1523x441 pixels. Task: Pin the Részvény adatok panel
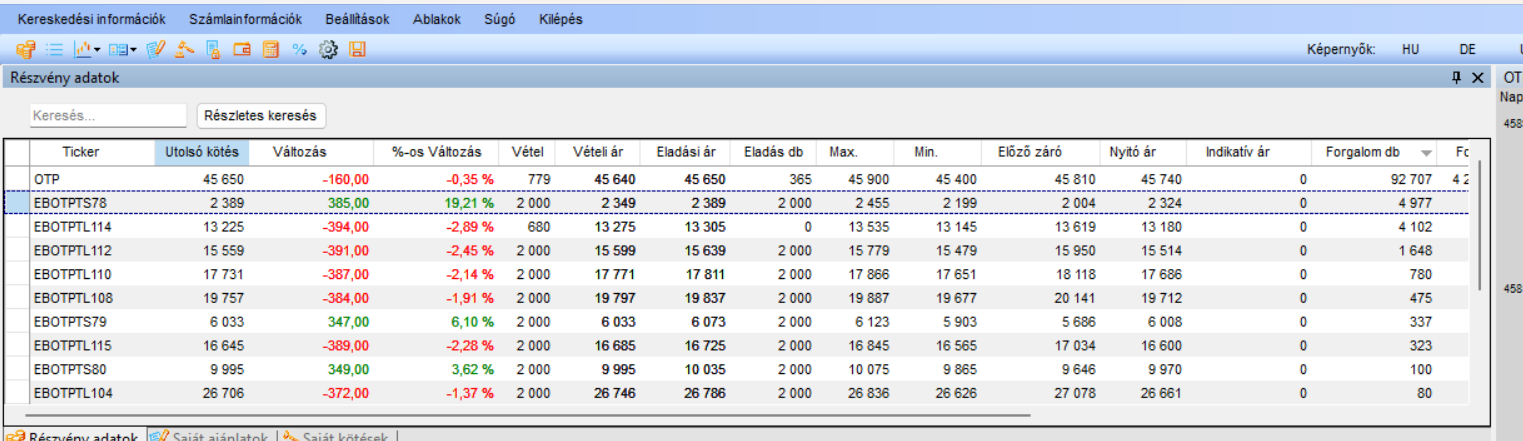click(x=1457, y=77)
